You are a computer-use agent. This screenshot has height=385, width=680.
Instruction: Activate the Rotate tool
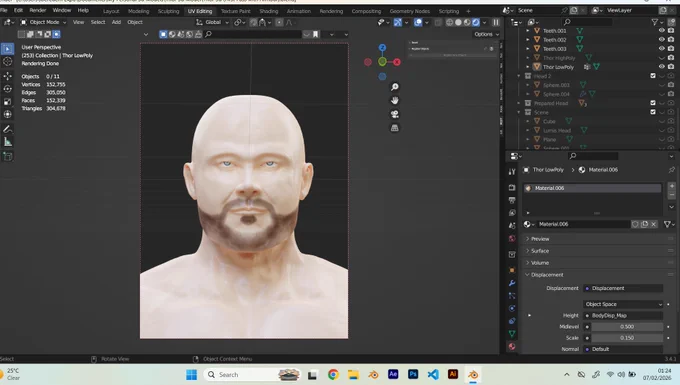(x=7, y=89)
